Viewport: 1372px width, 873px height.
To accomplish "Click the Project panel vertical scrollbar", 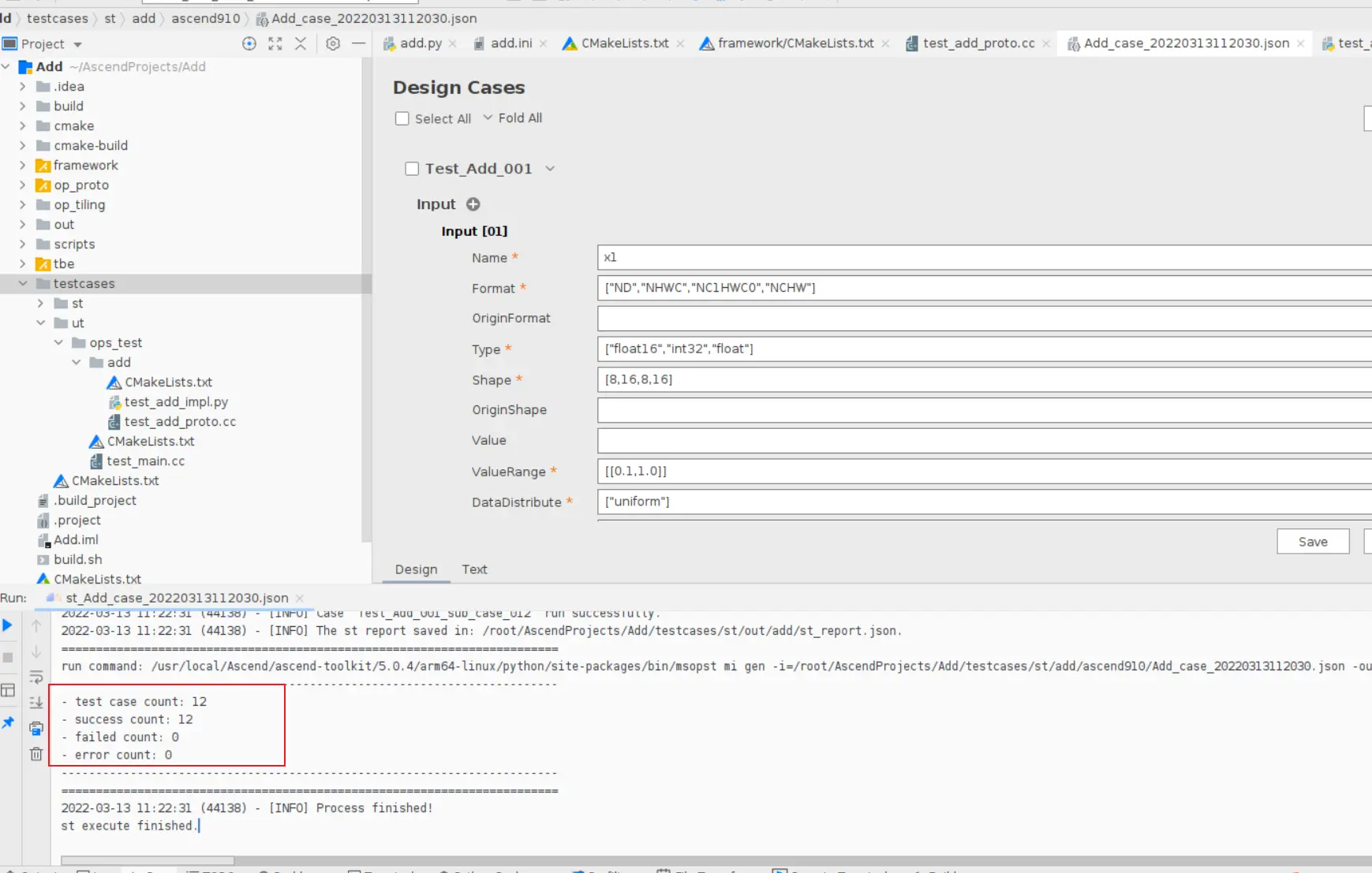I will 366,300.
